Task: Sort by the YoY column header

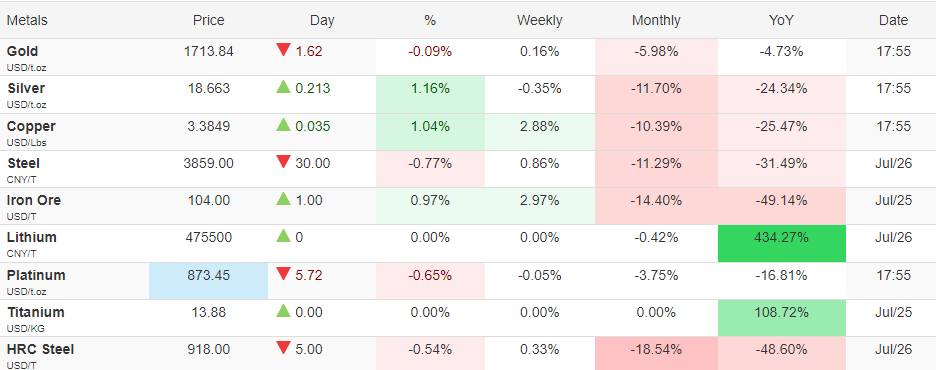Action: click(x=781, y=20)
